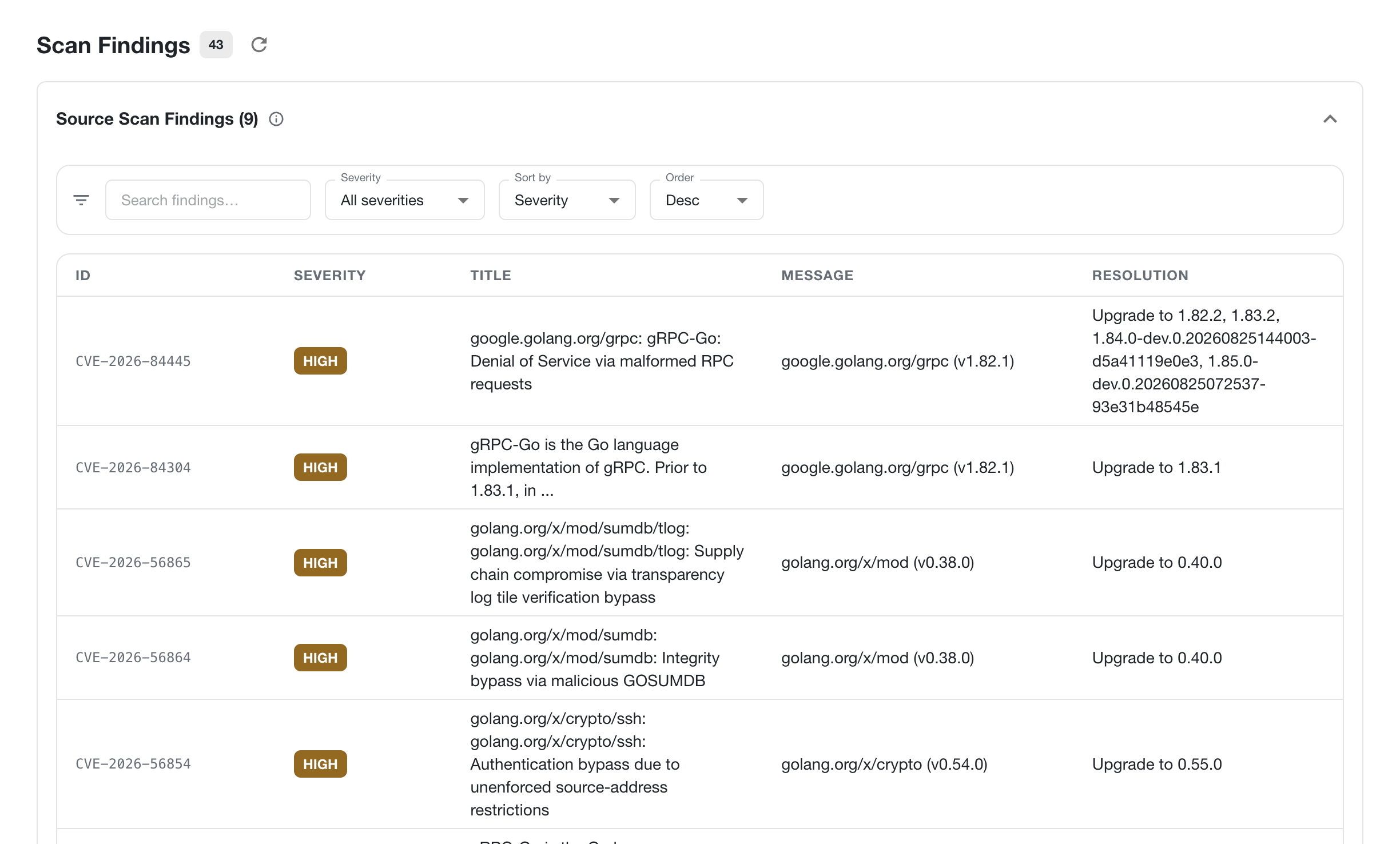Click the filter lines icon

[81, 200]
